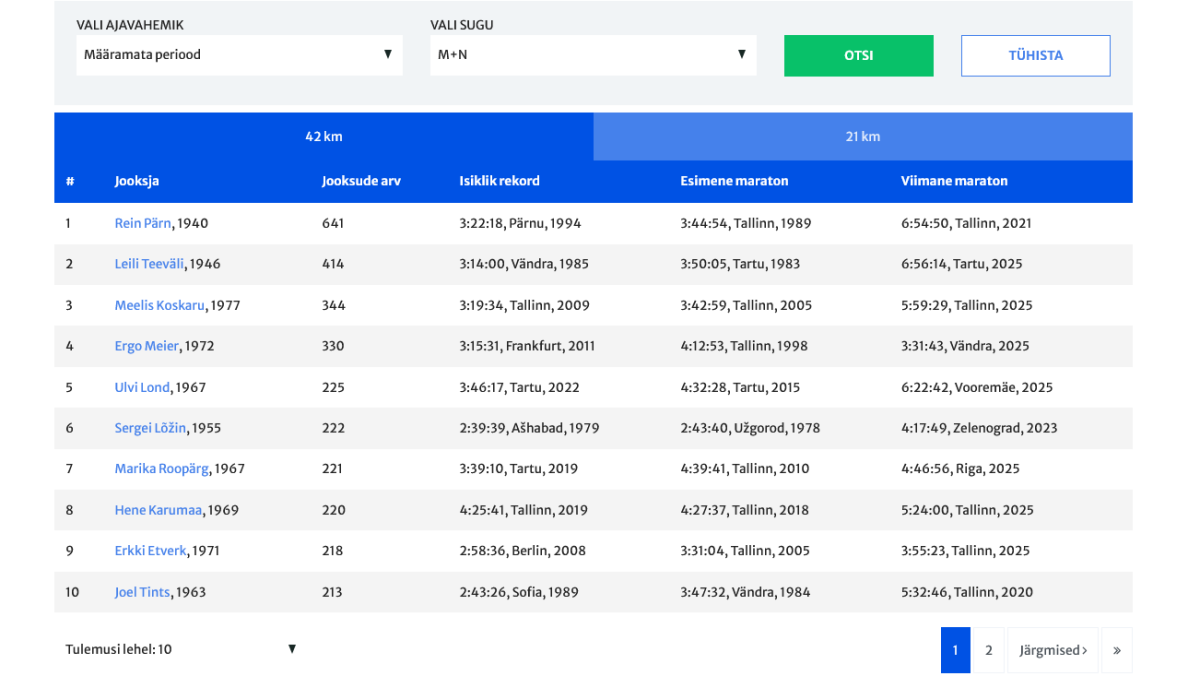This screenshot has height=676, width=1200.
Task: Open Rein Pärn's runner profile
Action: [x=143, y=224]
